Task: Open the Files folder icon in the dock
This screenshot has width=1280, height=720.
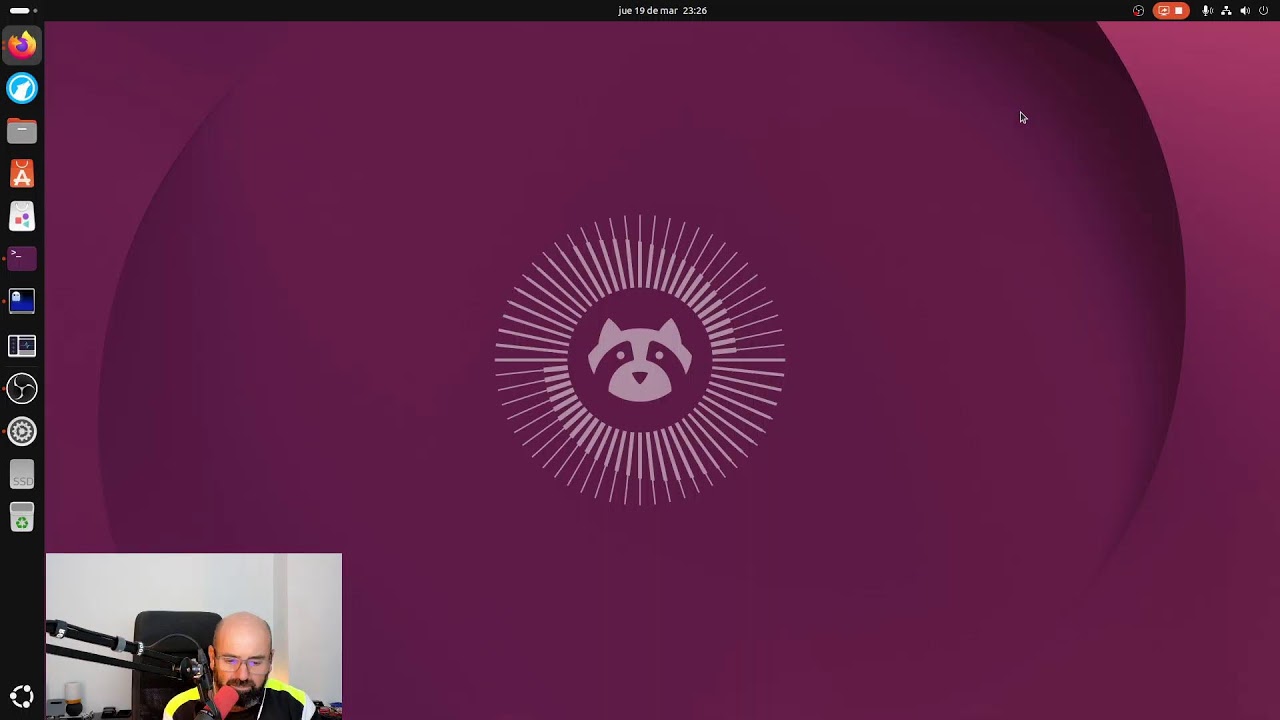Action: 22,131
